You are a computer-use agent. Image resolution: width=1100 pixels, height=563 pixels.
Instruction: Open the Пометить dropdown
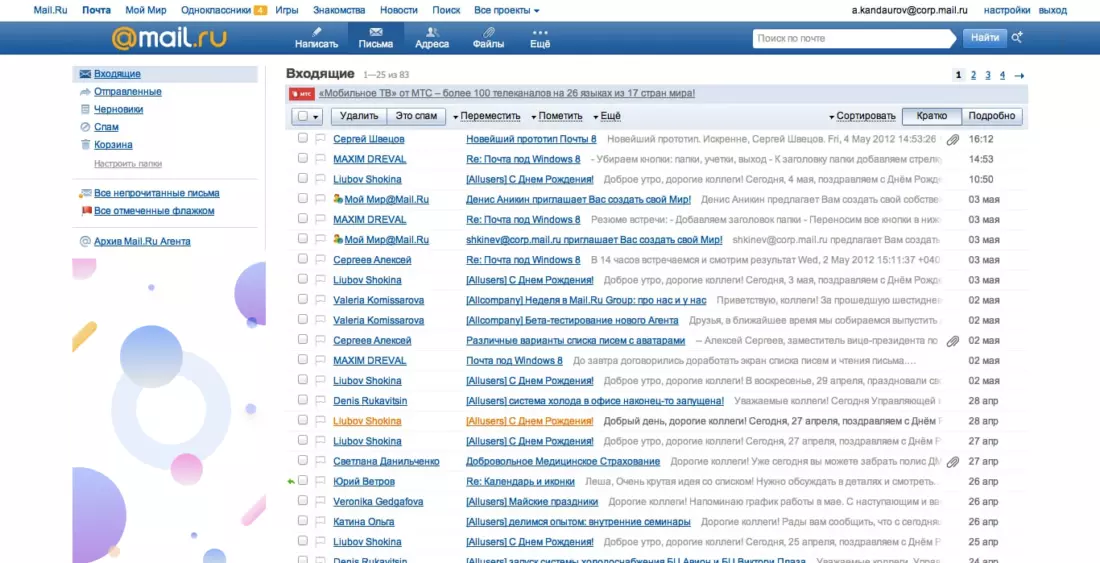point(557,116)
